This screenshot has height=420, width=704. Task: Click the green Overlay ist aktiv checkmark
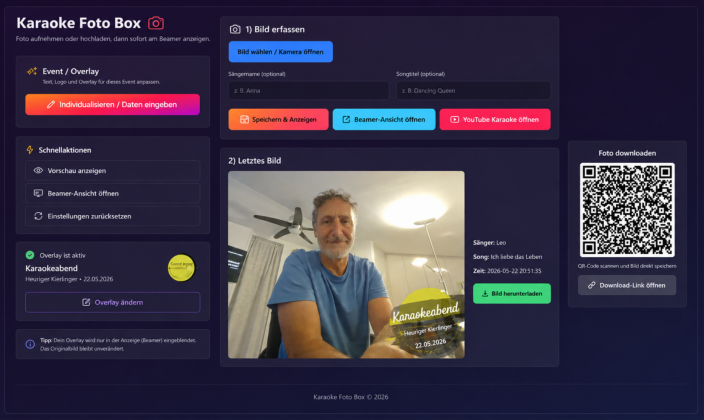click(x=30, y=255)
